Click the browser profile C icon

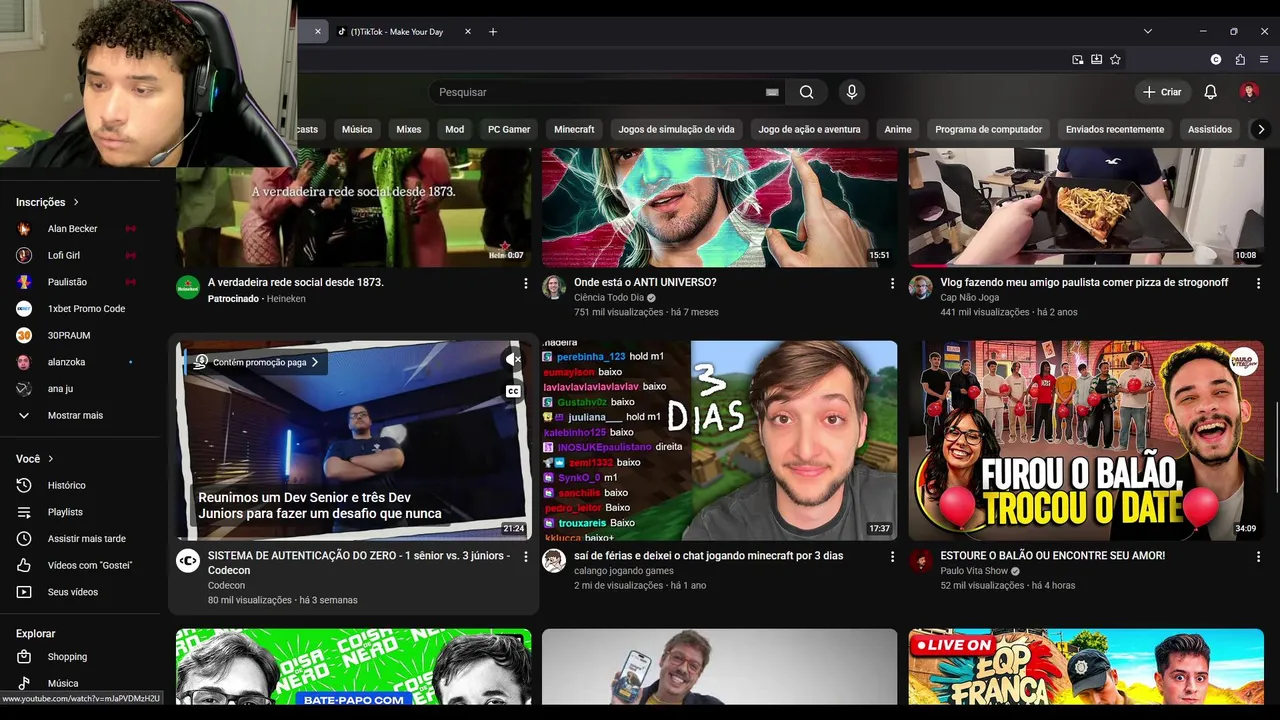pos(1216,59)
